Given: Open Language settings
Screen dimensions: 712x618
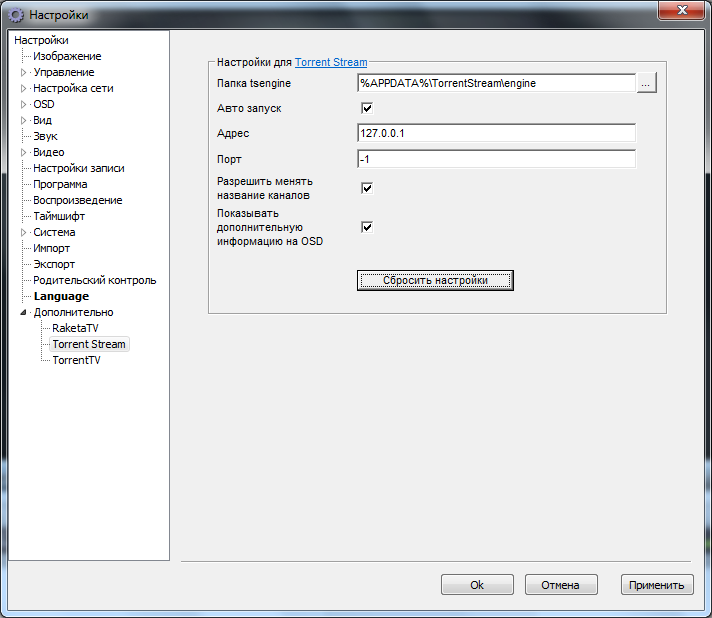Looking at the screenshot, I should 61,297.
